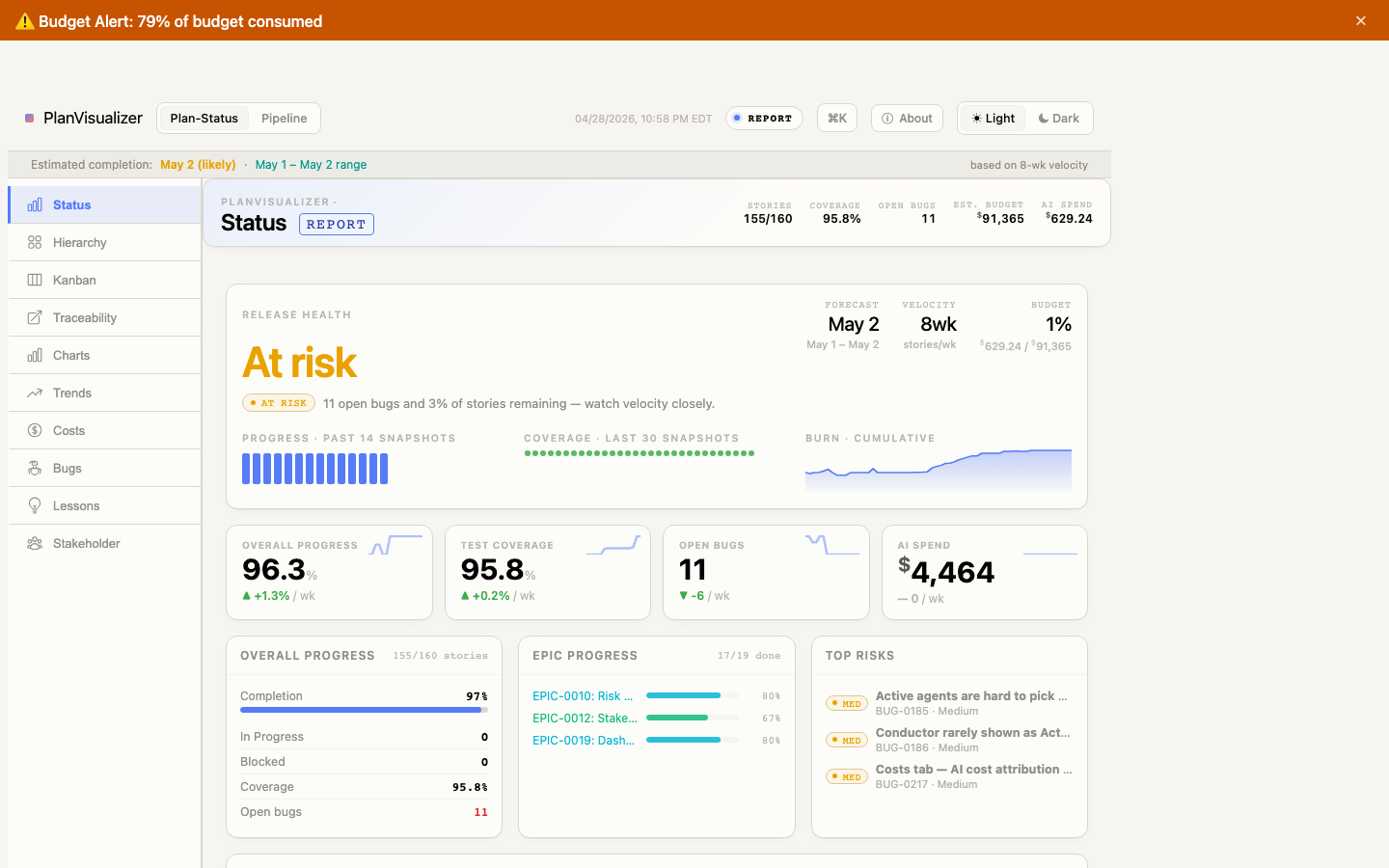Viewport: 1389px width, 868px height.
Task: Click EPIC-0012 progress bar at 67%
Action: pos(693,718)
